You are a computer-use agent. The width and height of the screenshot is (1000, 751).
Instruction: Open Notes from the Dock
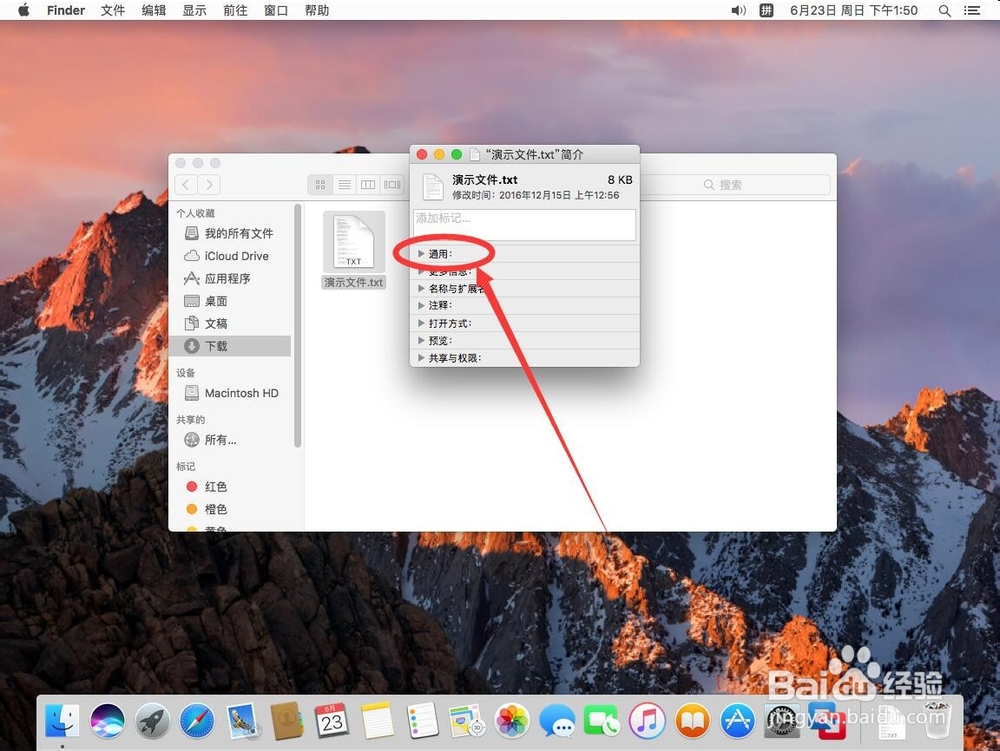(377, 721)
